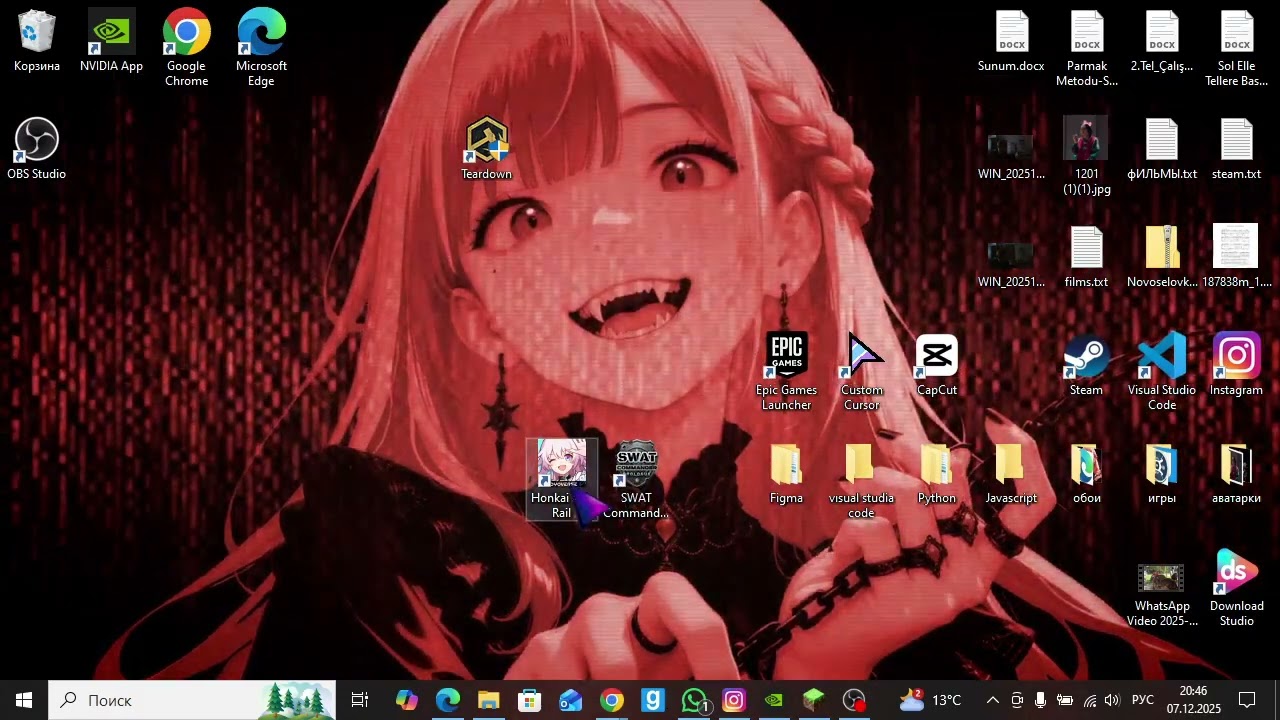Select the visual studia code folder
Screen dimensions: 1280x720
pos(862,480)
